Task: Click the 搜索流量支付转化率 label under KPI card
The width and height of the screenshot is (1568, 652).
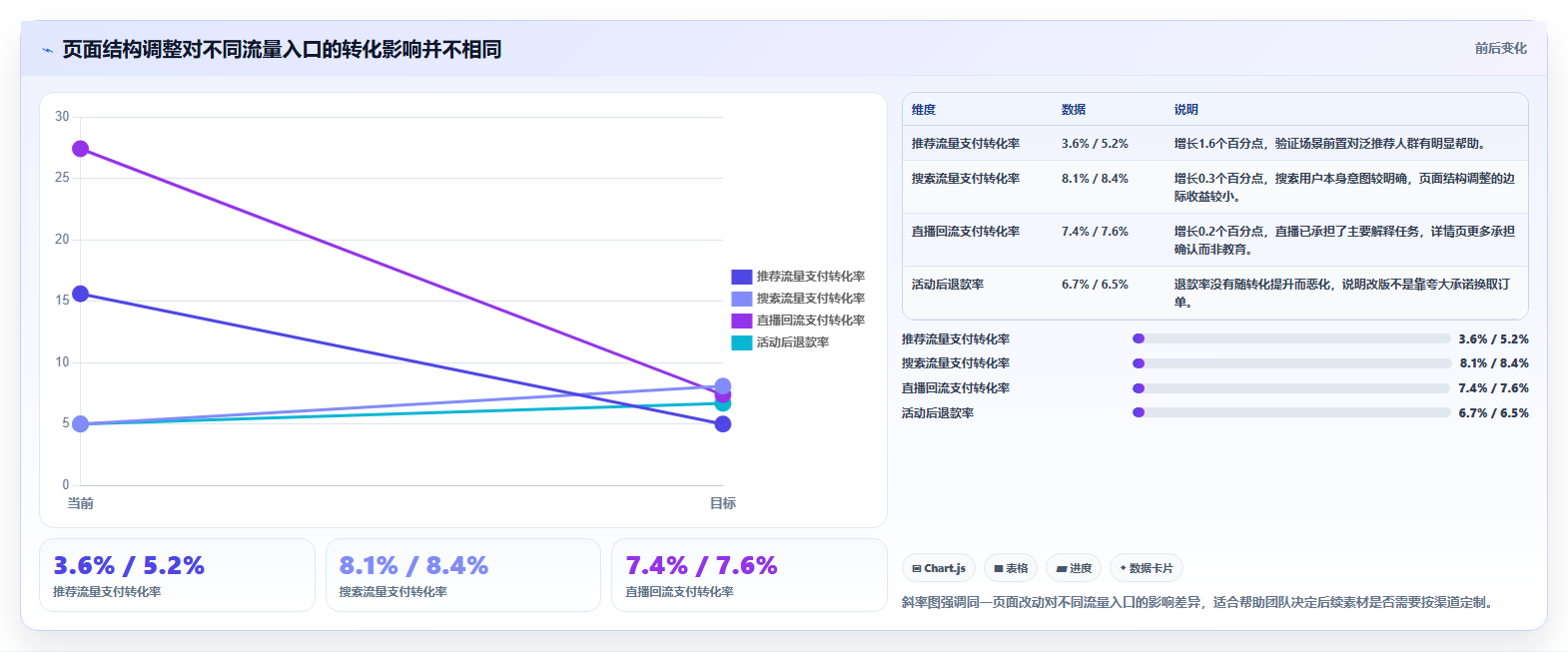Action: (392, 592)
